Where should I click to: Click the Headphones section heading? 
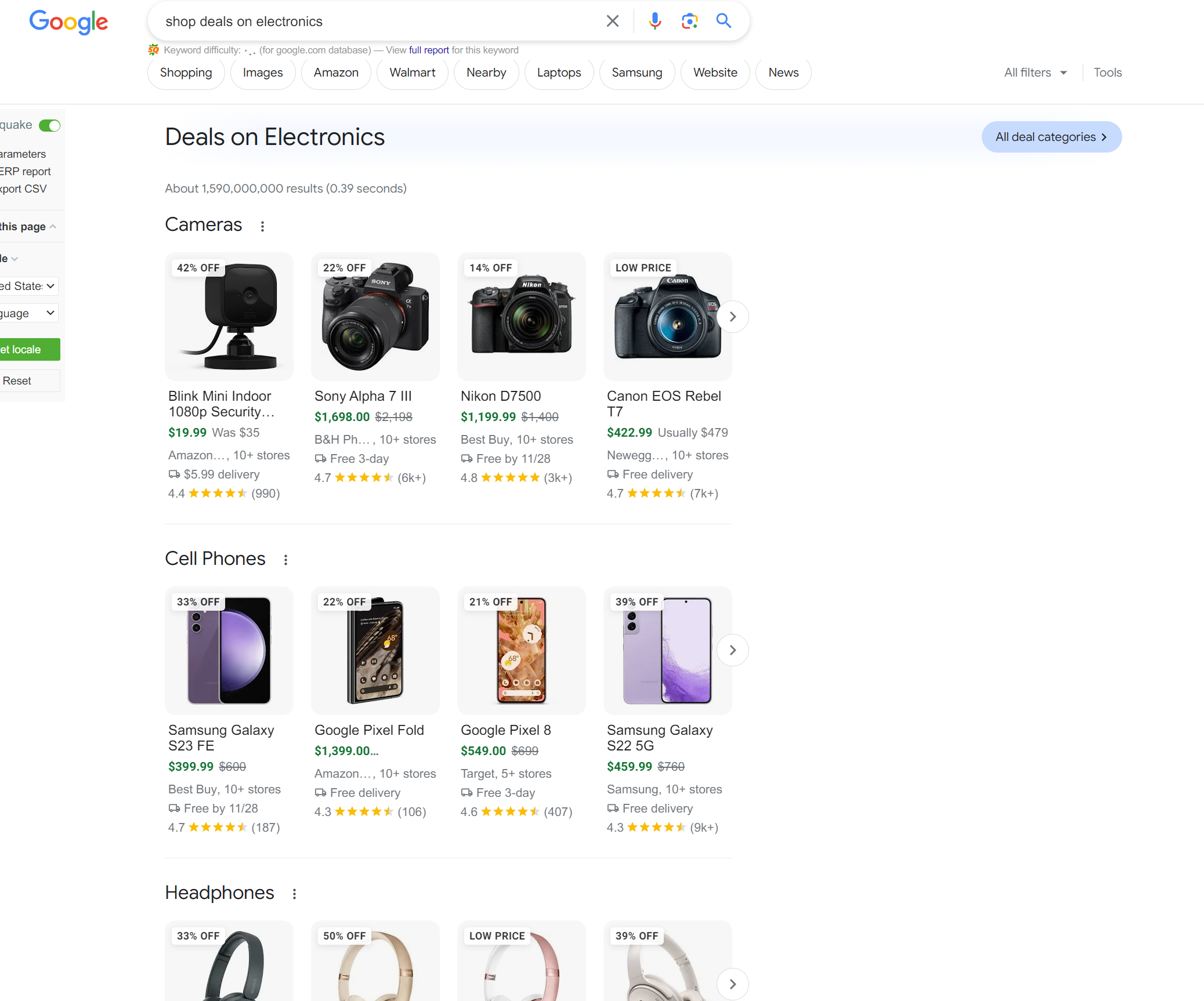219,893
